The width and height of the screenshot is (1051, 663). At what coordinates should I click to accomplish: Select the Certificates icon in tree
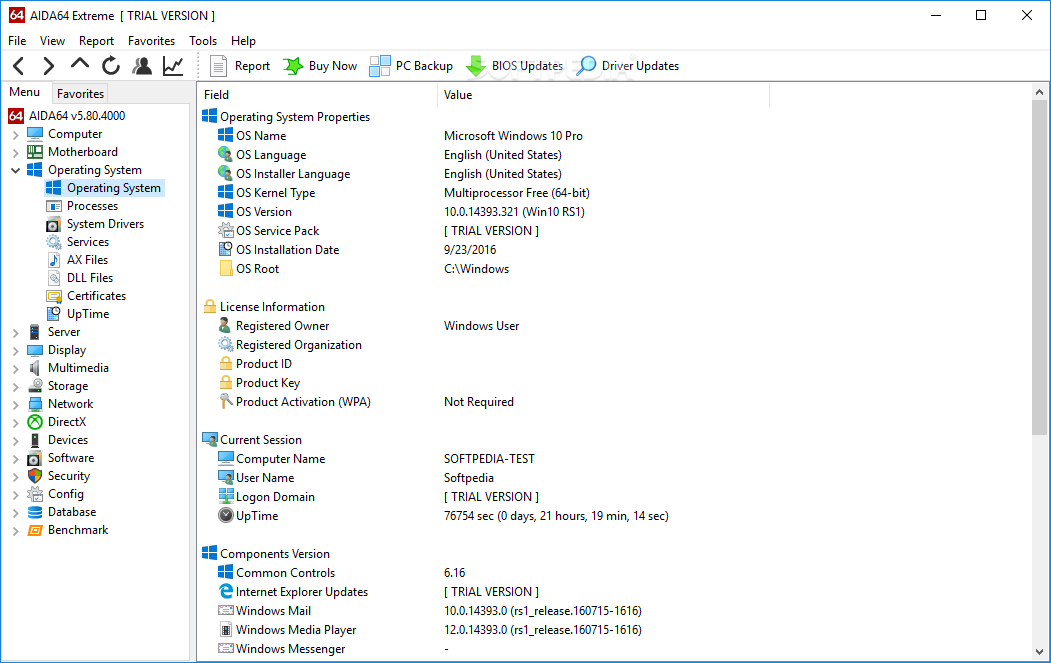[x=54, y=296]
